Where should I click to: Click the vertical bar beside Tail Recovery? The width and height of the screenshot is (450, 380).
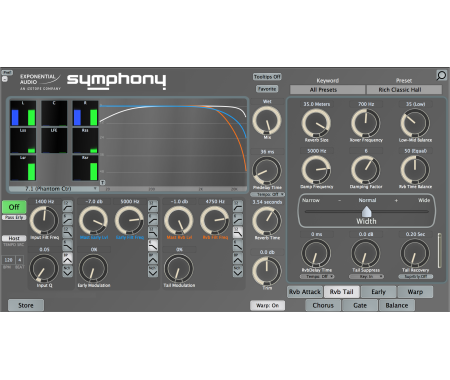[x=440, y=251]
